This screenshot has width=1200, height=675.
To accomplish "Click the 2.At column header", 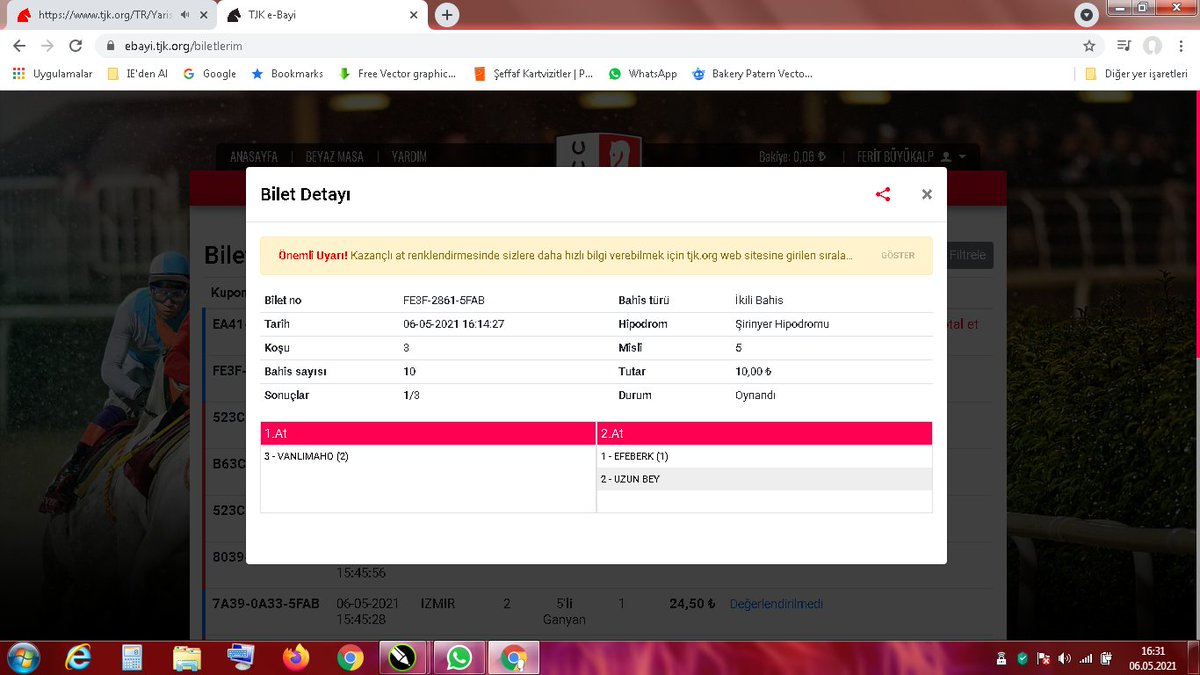I will point(765,433).
